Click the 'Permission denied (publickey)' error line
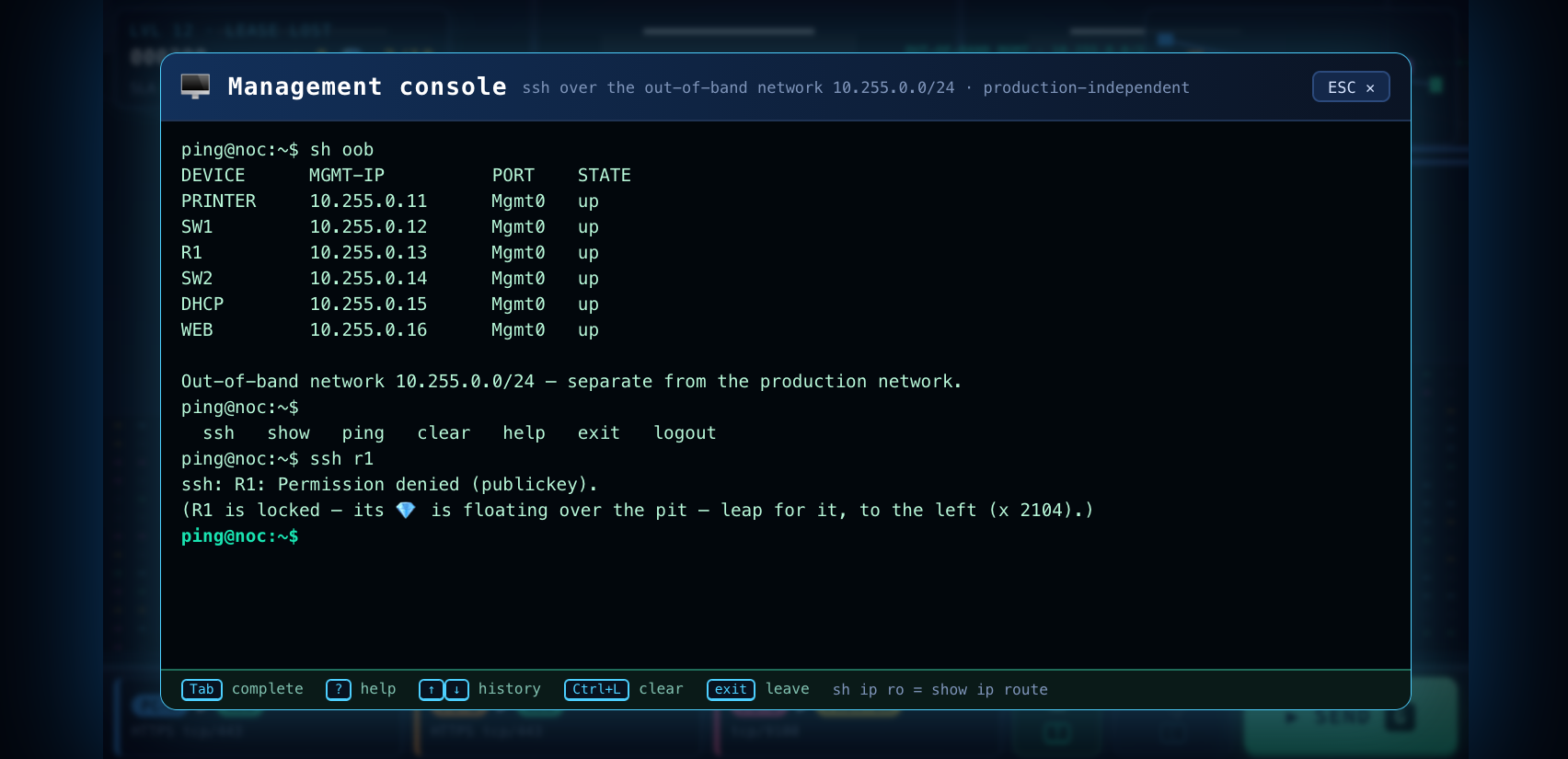The image size is (1568, 759). click(390, 484)
